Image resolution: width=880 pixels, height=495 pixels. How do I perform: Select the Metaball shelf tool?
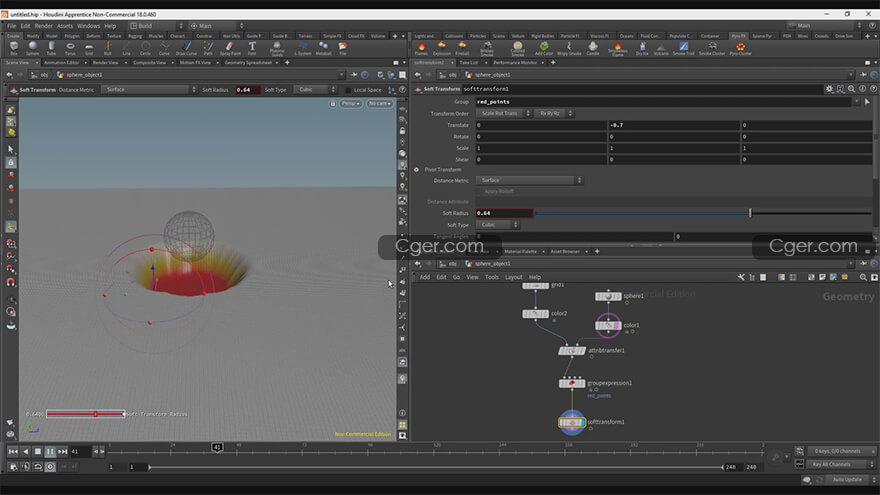[x=323, y=48]
